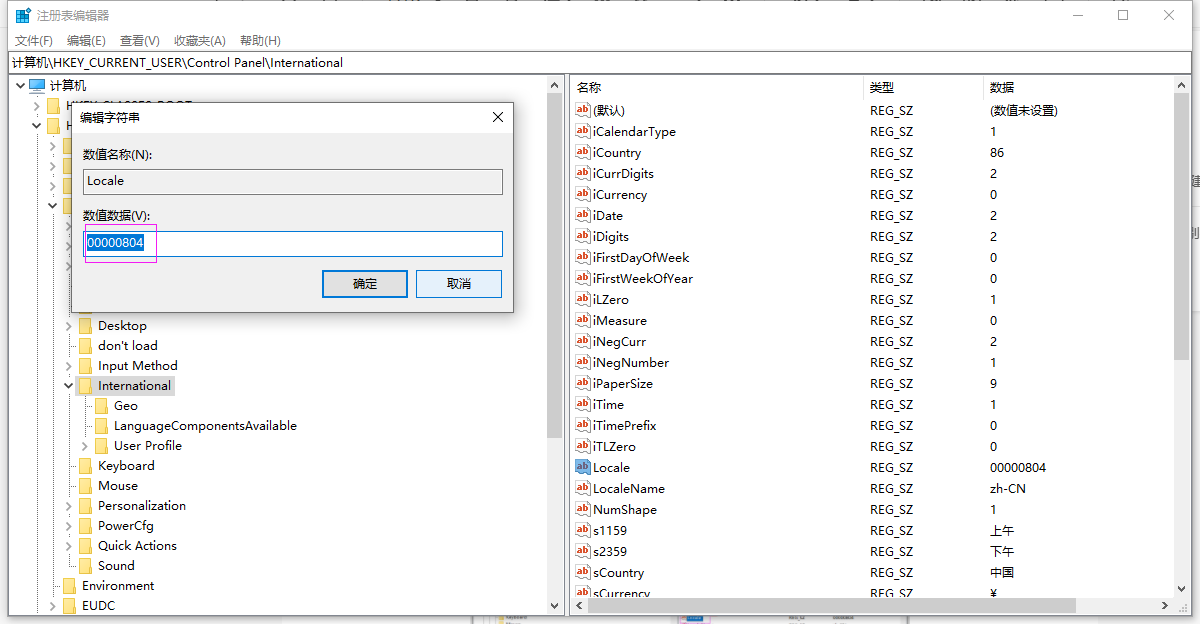Click the zh-CN data value
Screen dimensions: 1200x624
tap(1008, 488)
